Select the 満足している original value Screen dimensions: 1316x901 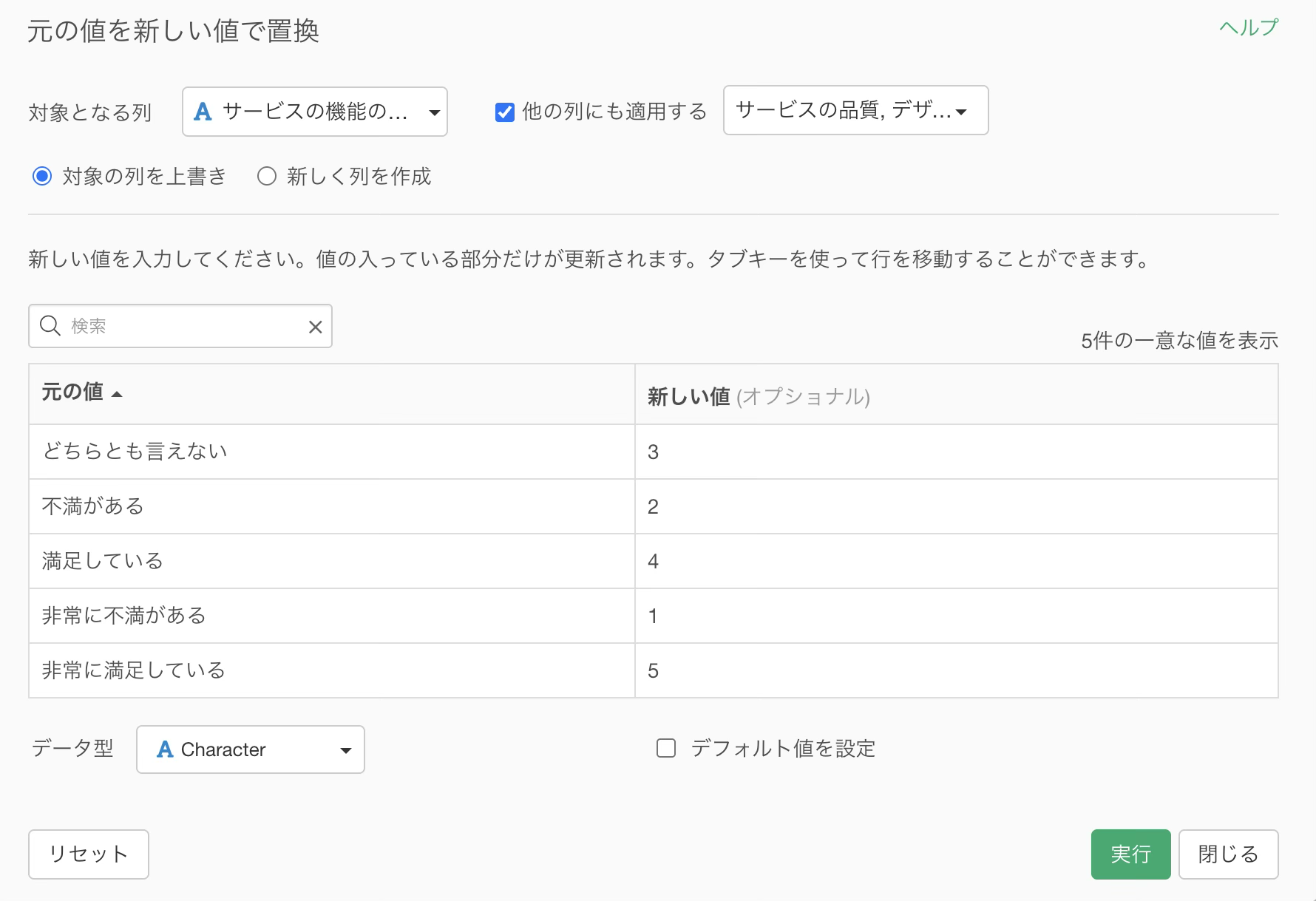tap(332, 561)
